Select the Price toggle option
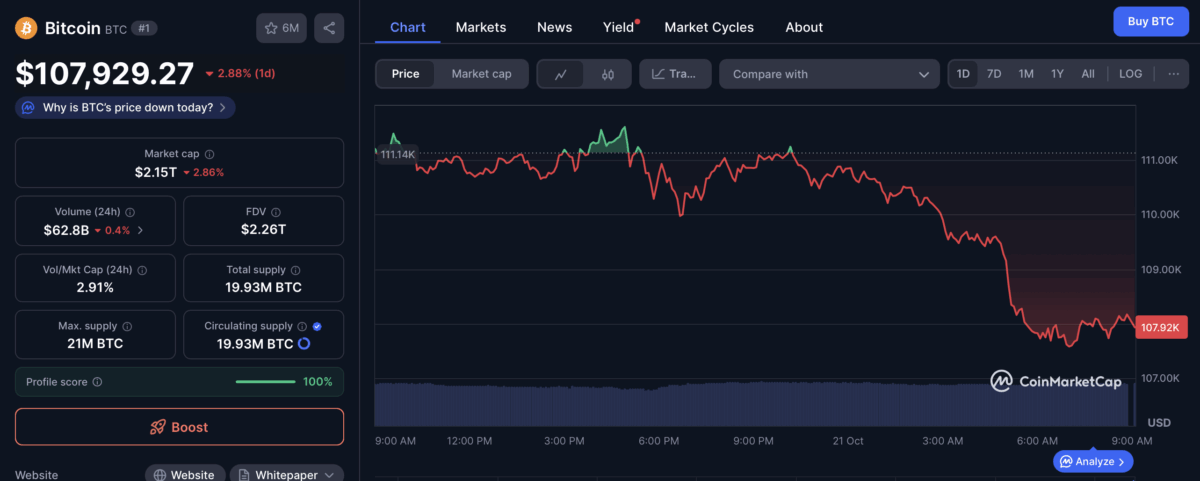 405,74
